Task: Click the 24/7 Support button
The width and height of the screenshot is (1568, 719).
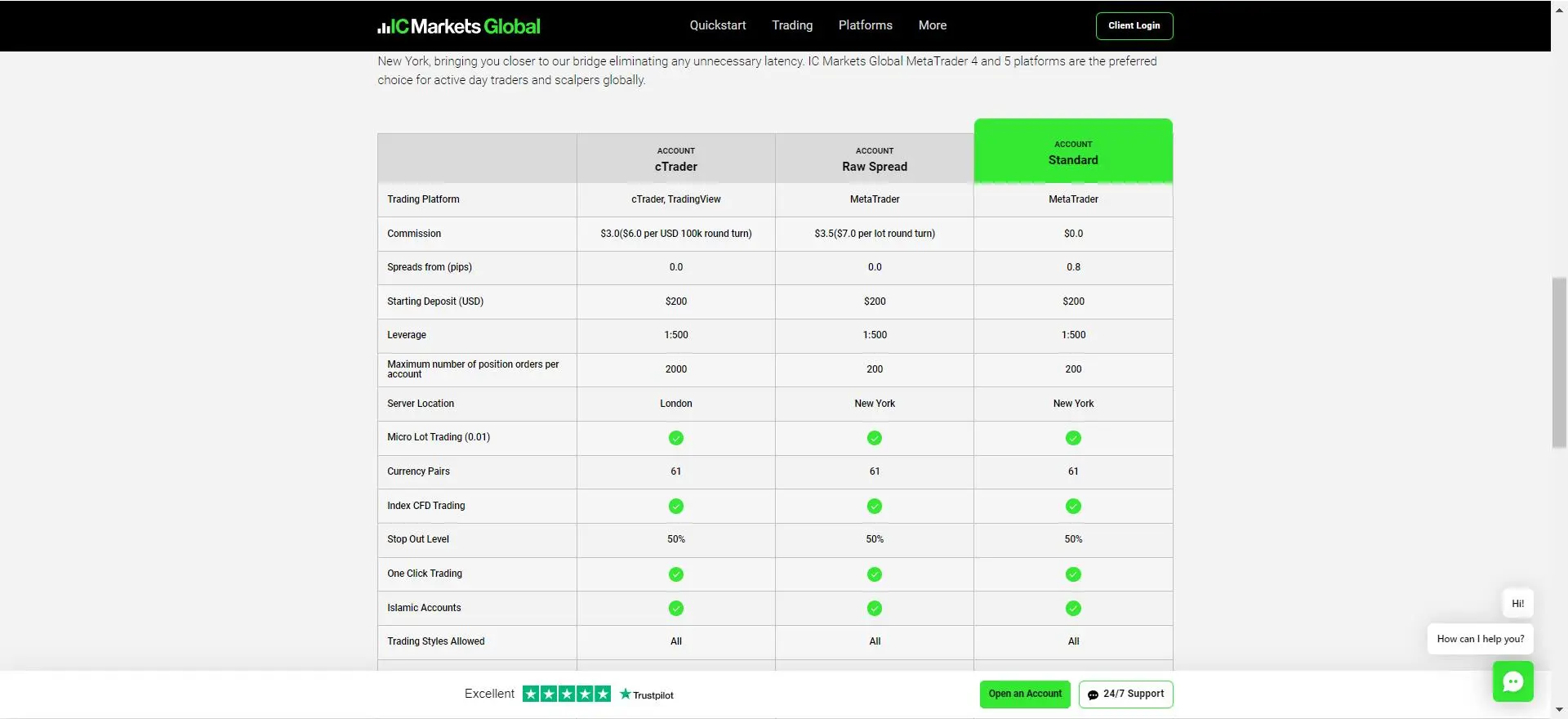Action: [1125, 694]
